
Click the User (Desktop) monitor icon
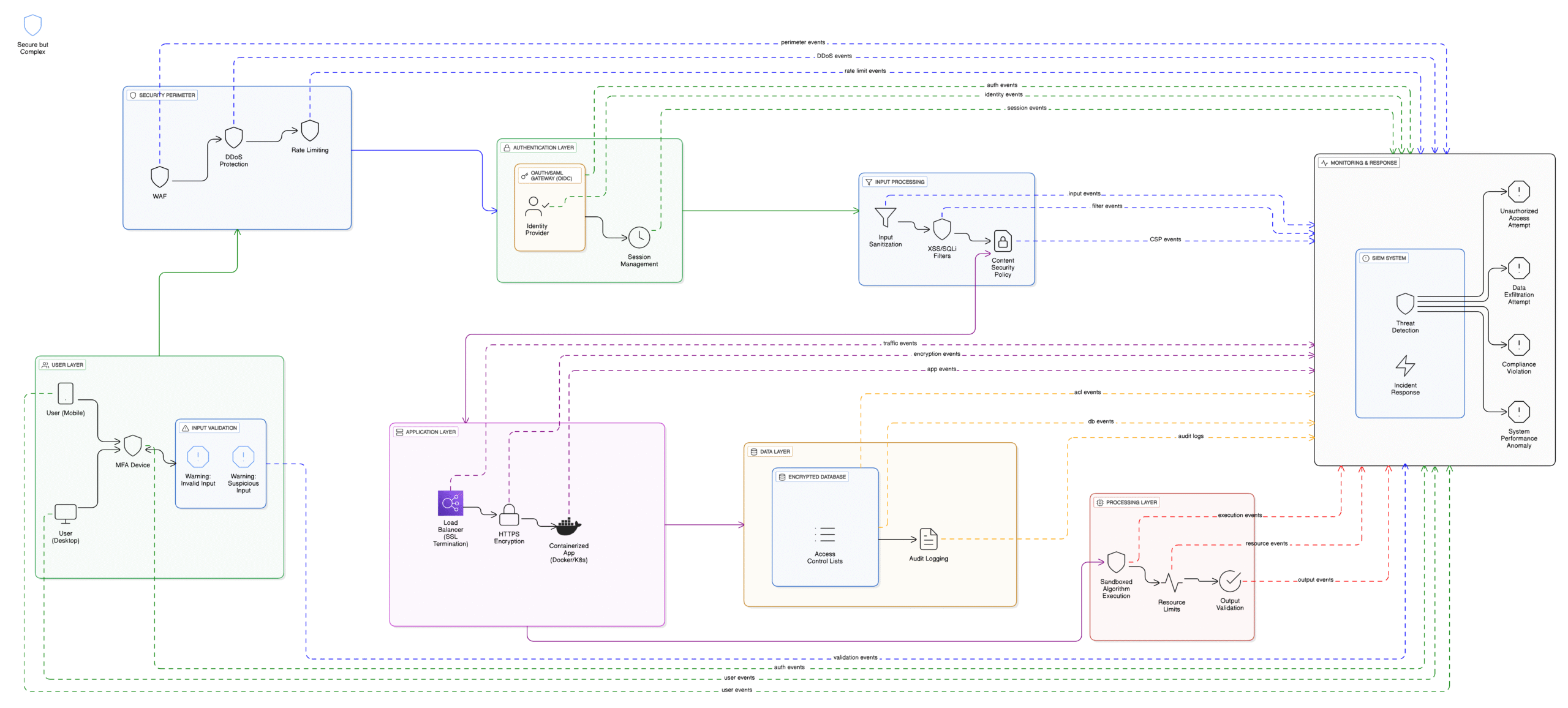coord(66,514)
